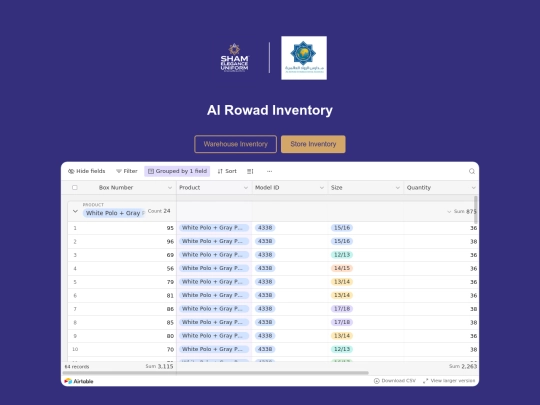The height and width of the screenshot is (405, 540).
Task: Click size tag 13/14 in row 5
Action: [x=342, y=282]
